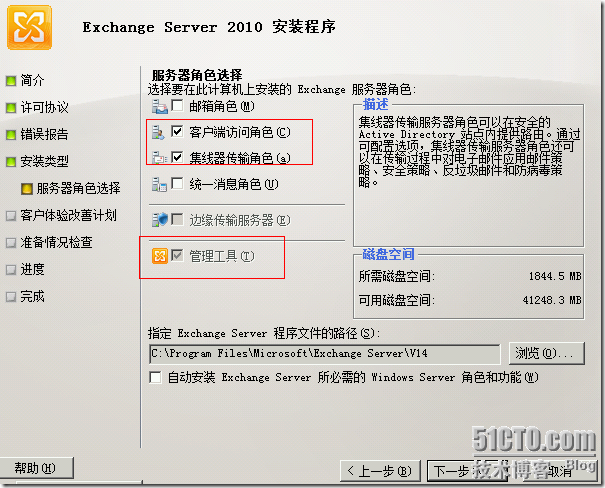
Task: Click the Management Tools (管理工具) orange icon
Action: click(x=159, y=256)
